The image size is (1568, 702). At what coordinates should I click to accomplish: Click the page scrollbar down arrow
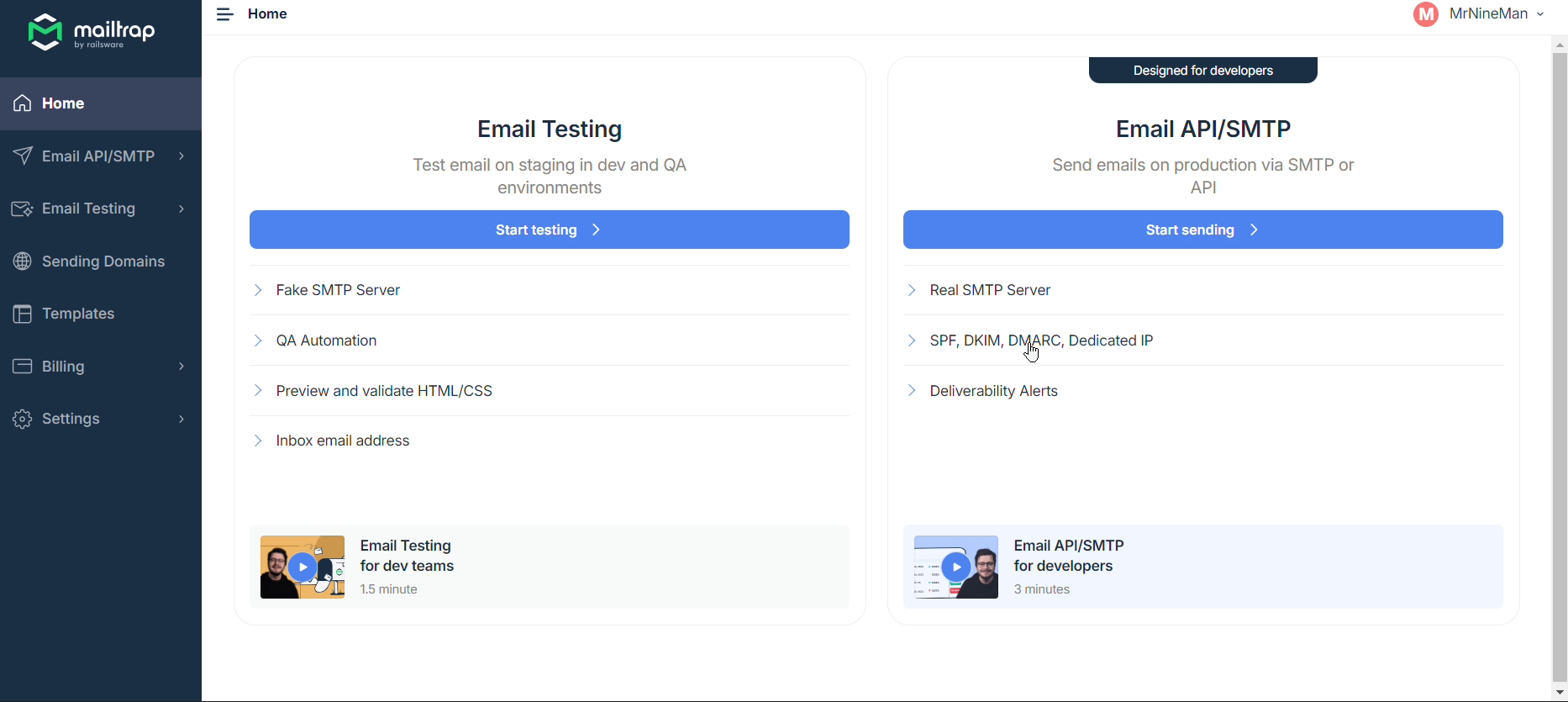(x=1560, y=693)
